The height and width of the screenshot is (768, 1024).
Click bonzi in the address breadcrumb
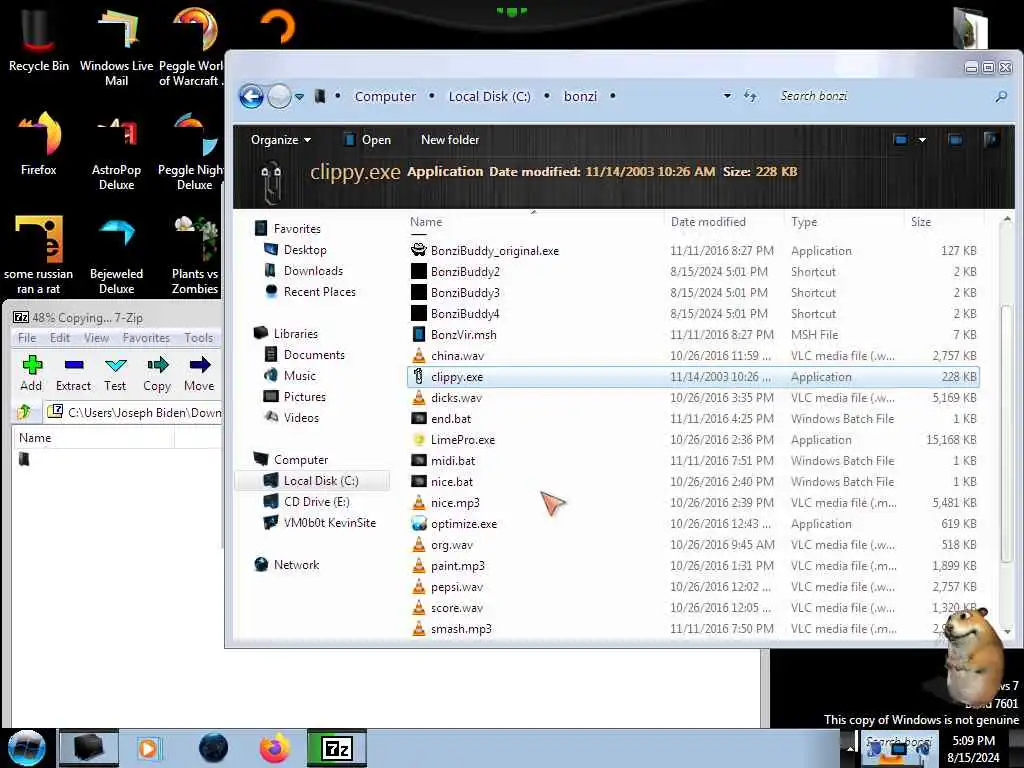pos(580,97)
